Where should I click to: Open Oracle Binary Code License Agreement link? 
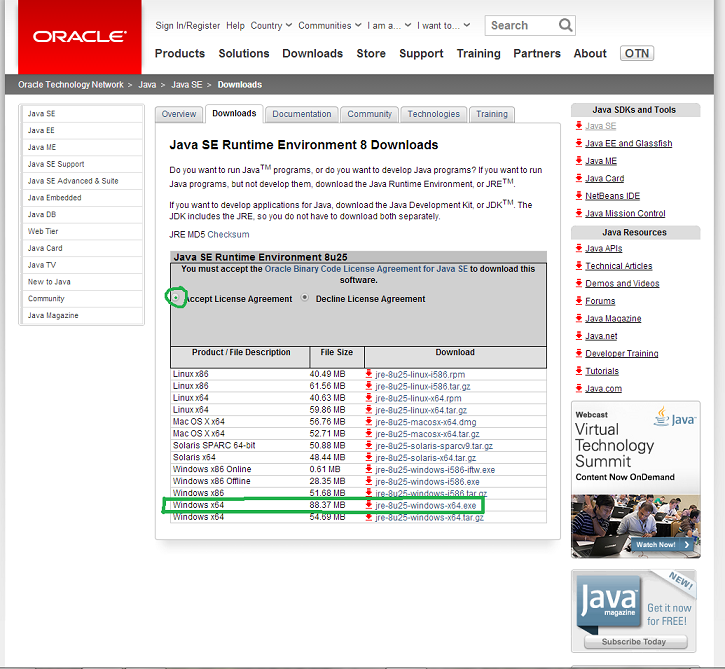[366, 269]
